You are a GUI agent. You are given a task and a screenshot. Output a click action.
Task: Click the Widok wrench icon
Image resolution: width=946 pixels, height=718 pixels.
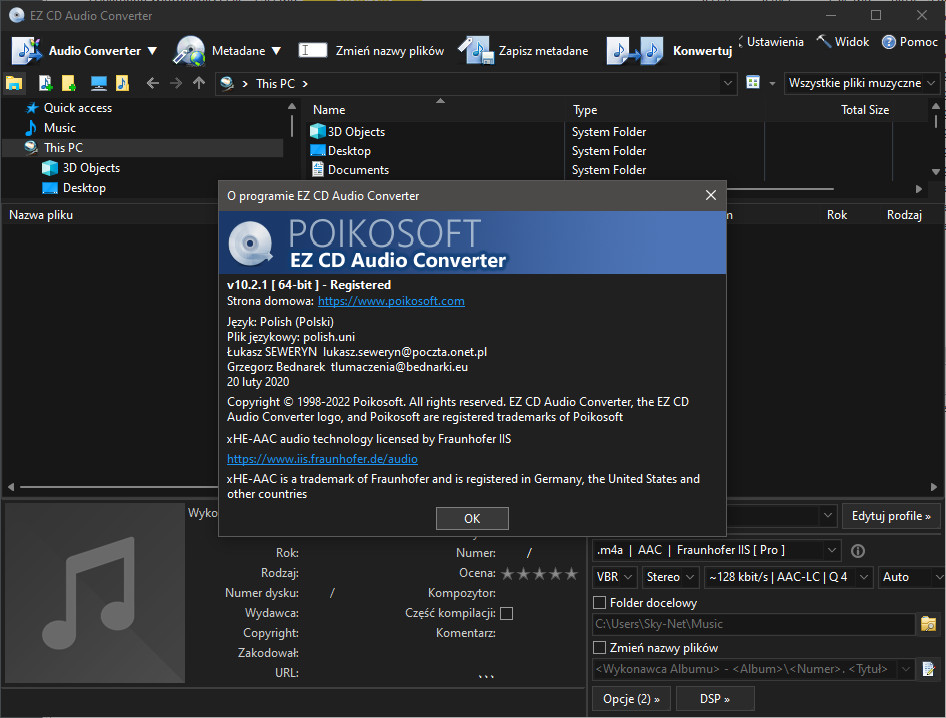[824, 42]
